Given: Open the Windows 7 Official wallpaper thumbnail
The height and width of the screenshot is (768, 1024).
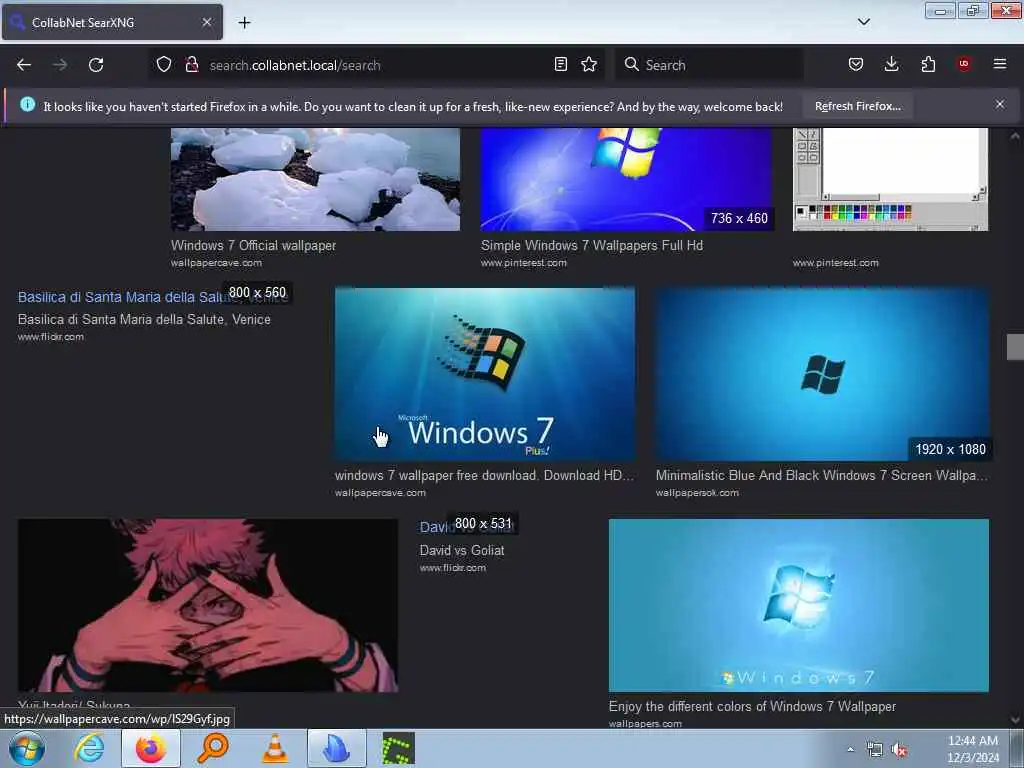Looking at the screenshot, I should click(315, 179).
